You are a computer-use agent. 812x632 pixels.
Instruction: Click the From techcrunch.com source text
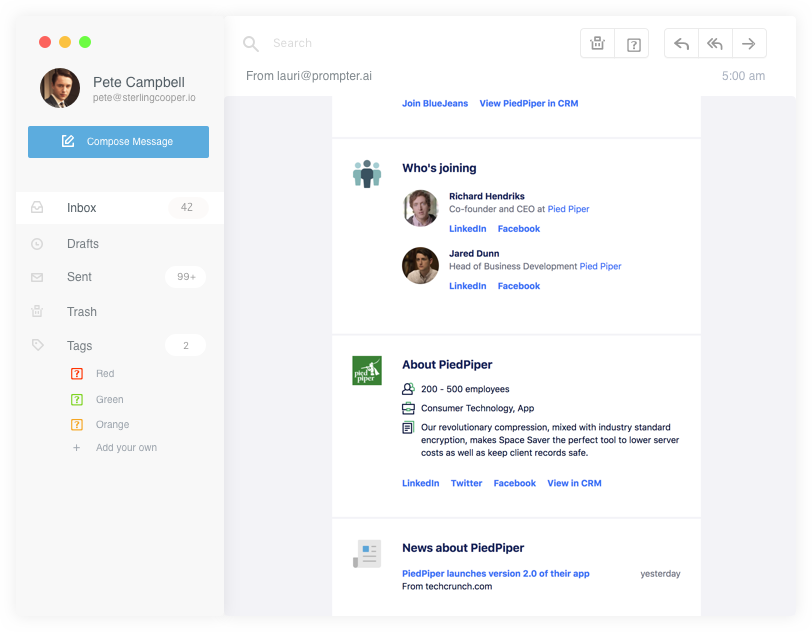click(x=447, y=586)
